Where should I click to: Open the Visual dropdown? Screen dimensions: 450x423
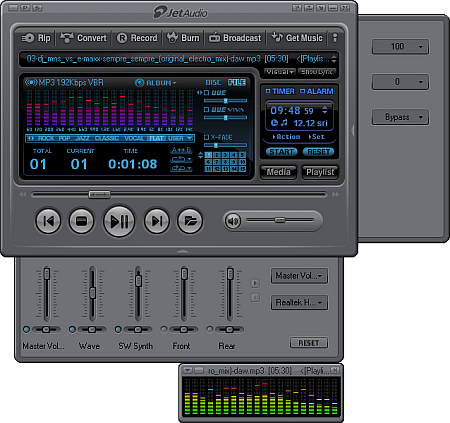280,72
